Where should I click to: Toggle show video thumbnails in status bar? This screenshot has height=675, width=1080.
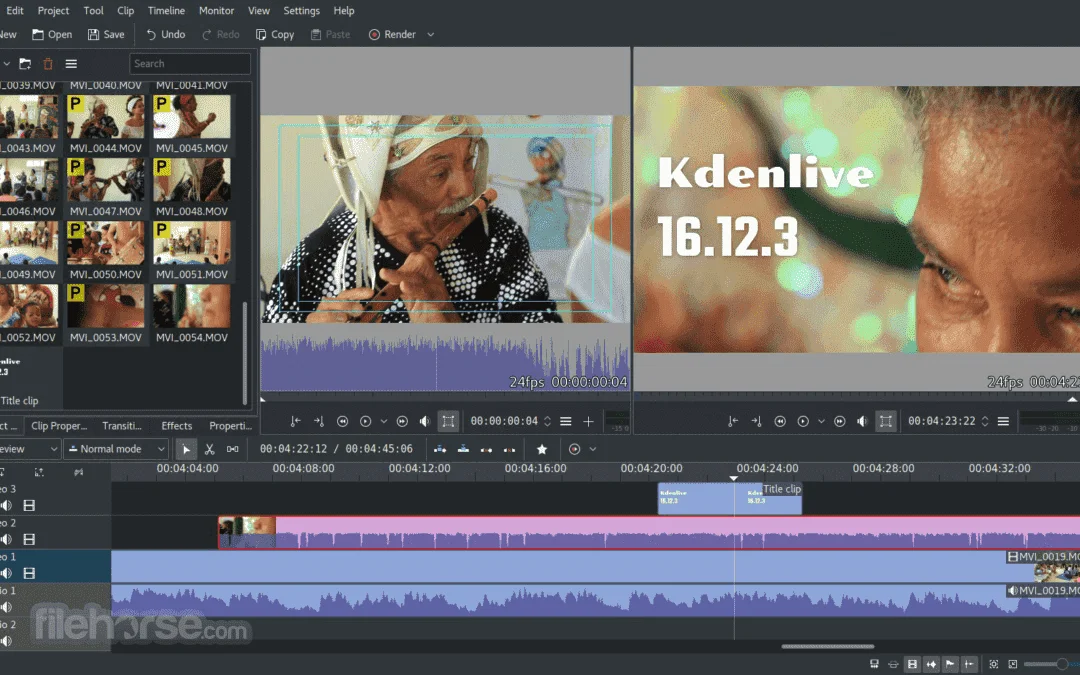tap(912, 664)
